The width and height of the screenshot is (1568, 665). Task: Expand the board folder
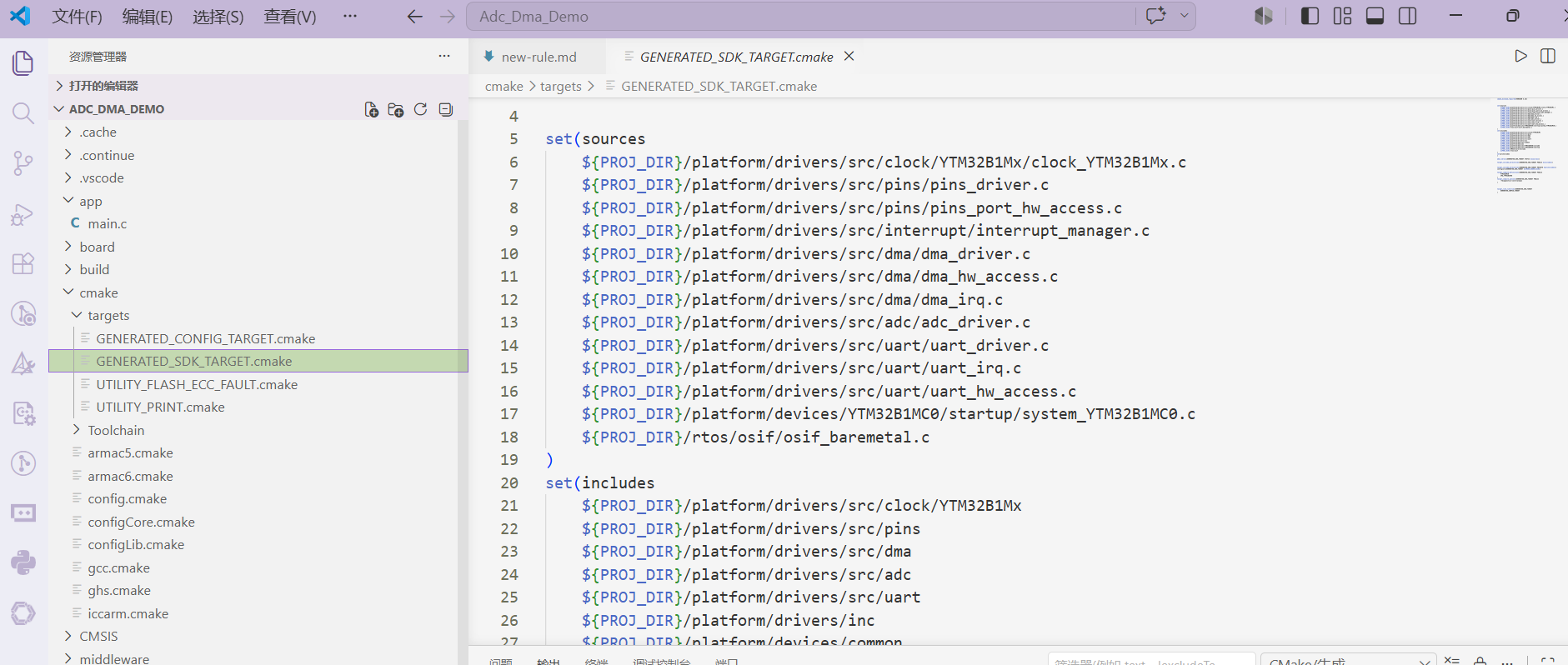97,247
